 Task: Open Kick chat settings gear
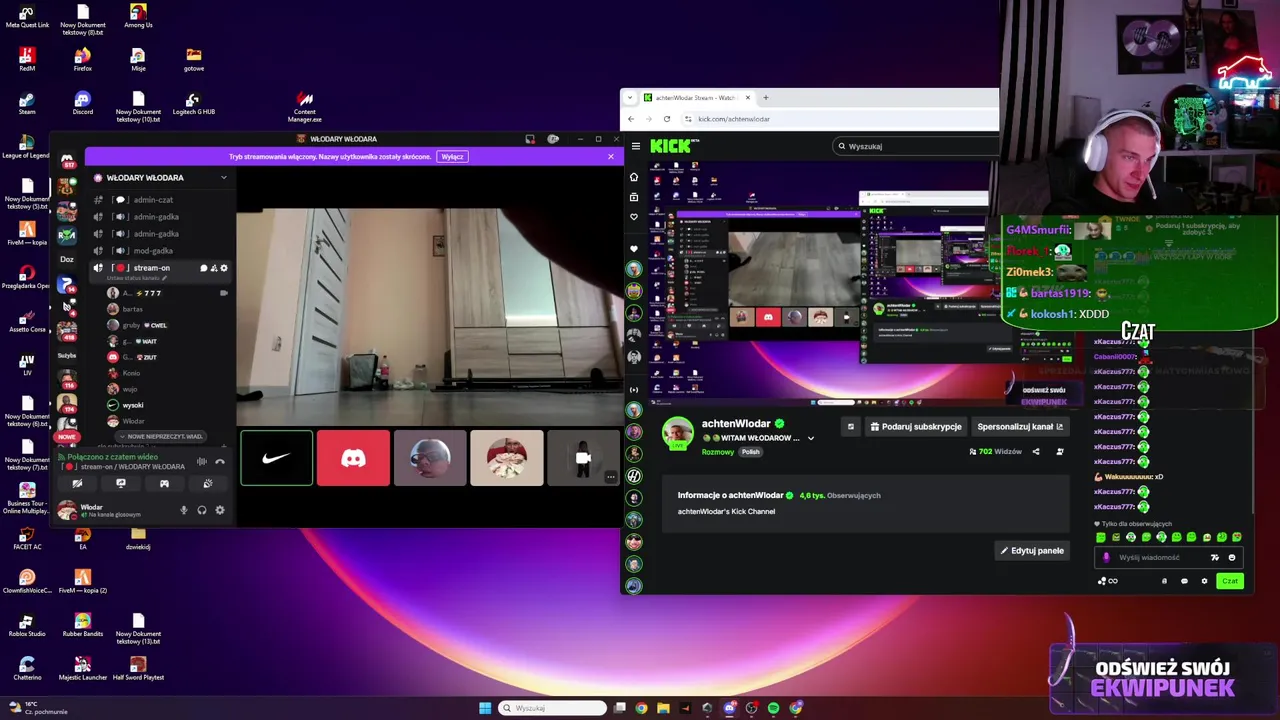tap(1204, 581)
